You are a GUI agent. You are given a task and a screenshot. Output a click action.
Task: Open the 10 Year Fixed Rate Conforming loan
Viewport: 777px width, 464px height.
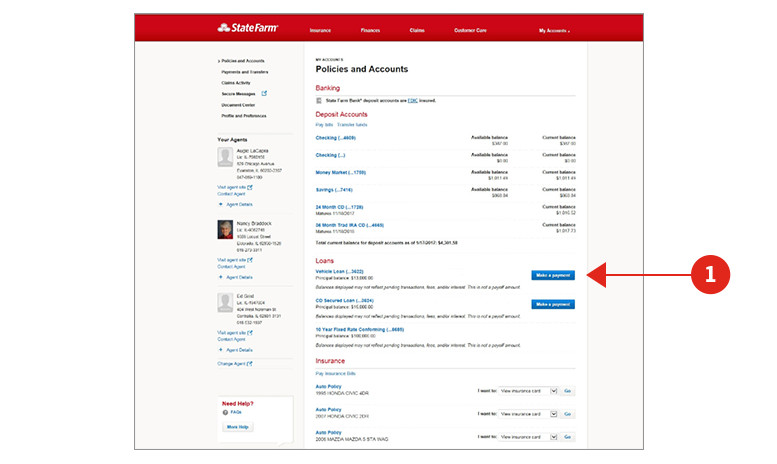(360, 330)
